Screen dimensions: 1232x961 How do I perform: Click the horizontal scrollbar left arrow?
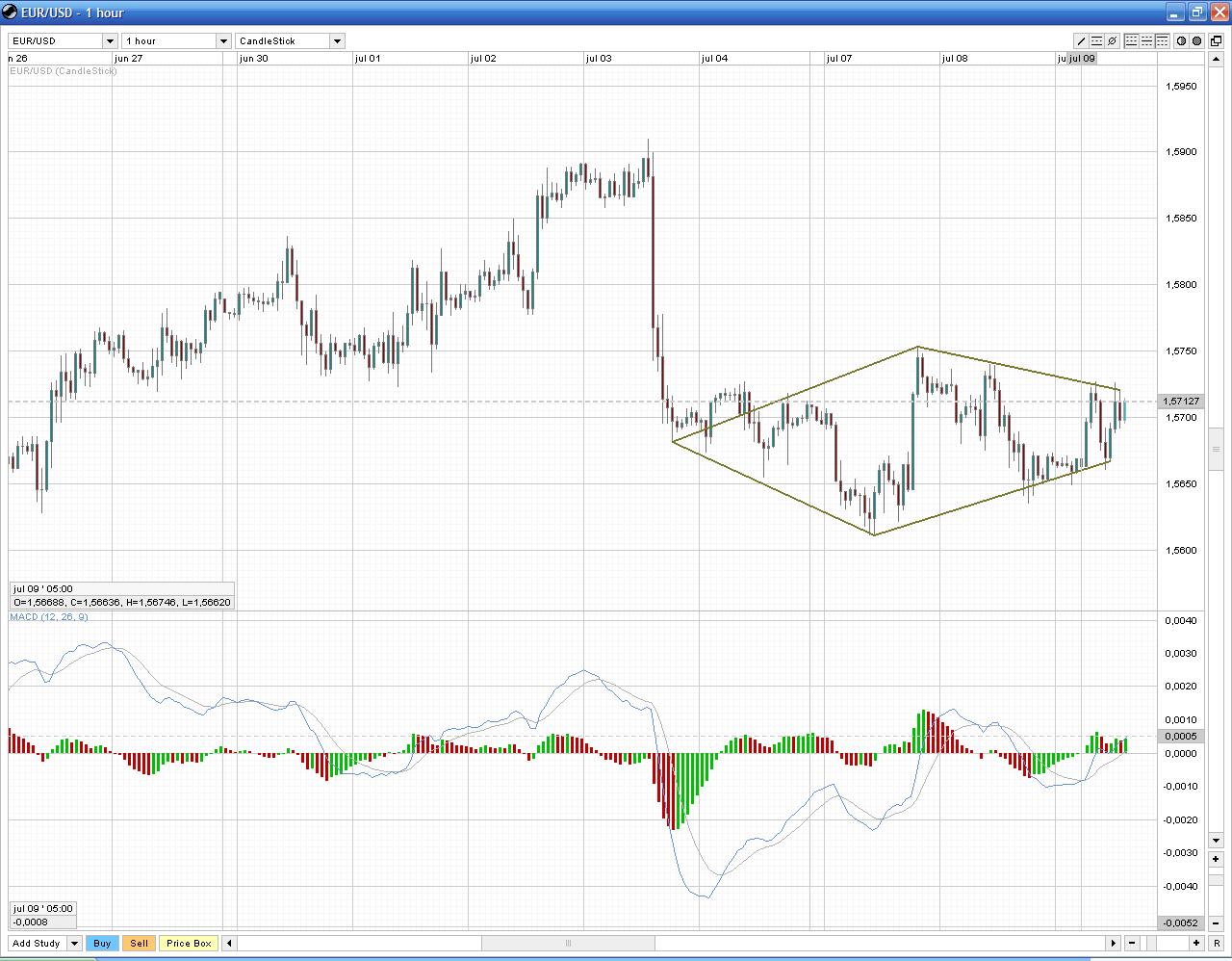click(229, 944)
